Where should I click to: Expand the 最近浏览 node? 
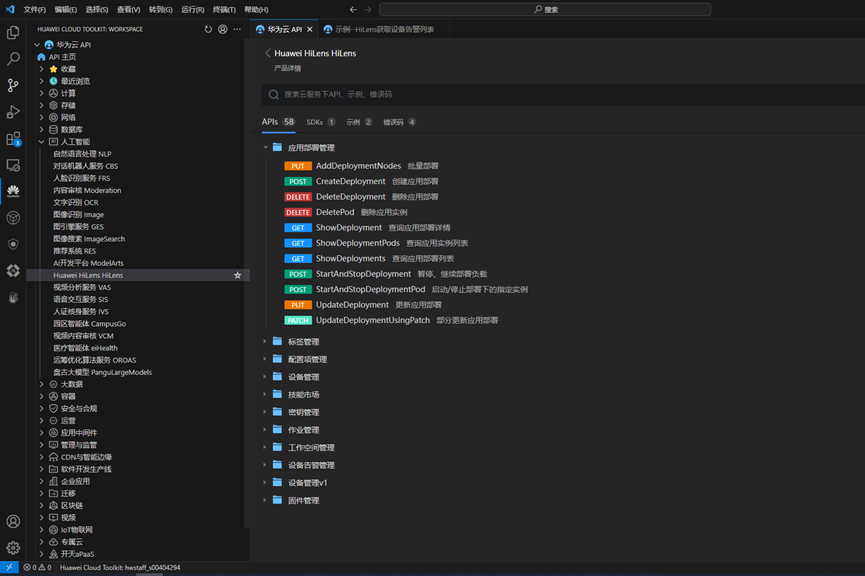(41, 81)
